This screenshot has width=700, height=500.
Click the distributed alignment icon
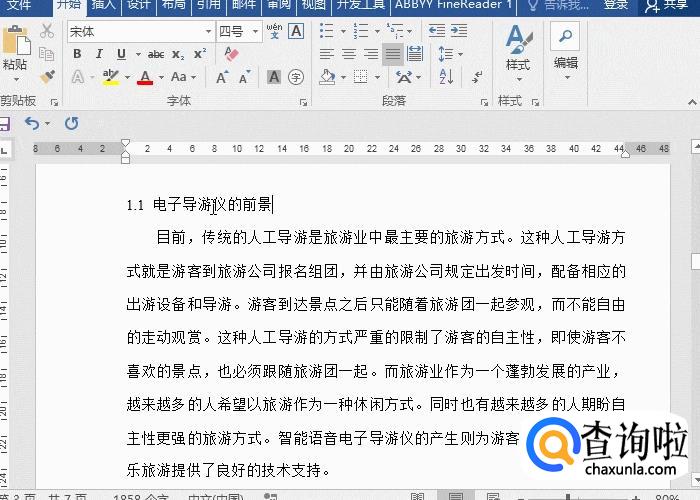(415, 54)
